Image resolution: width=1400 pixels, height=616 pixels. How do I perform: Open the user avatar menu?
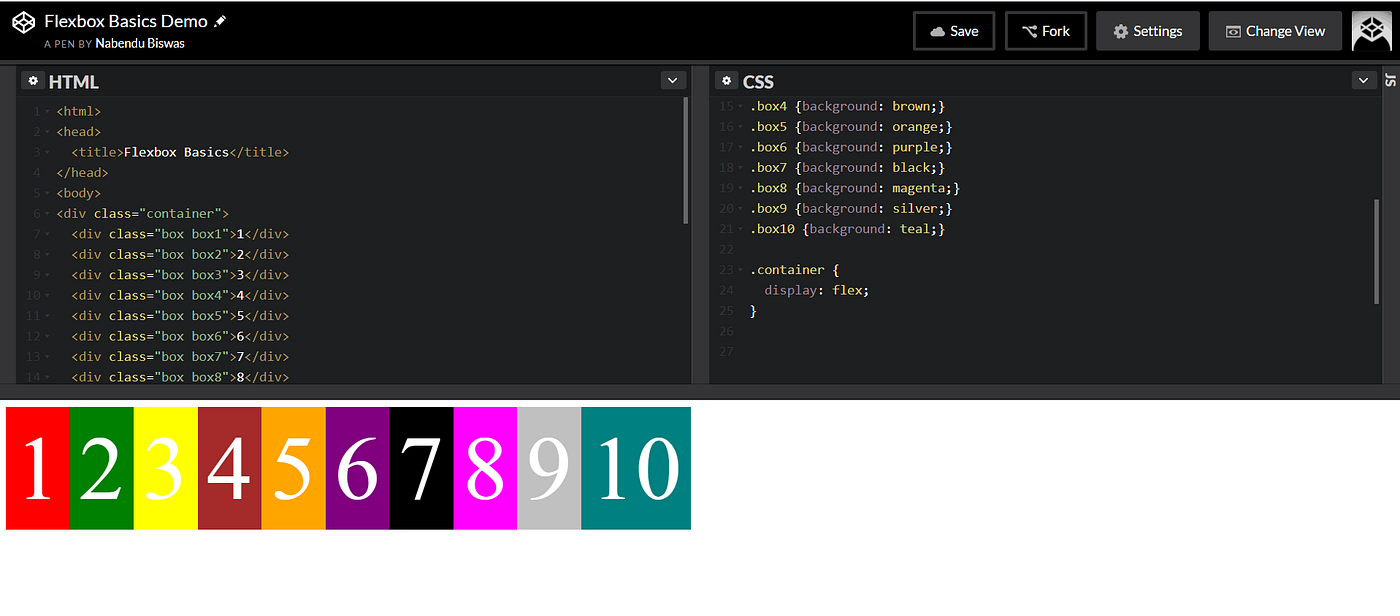(1371, 31)
